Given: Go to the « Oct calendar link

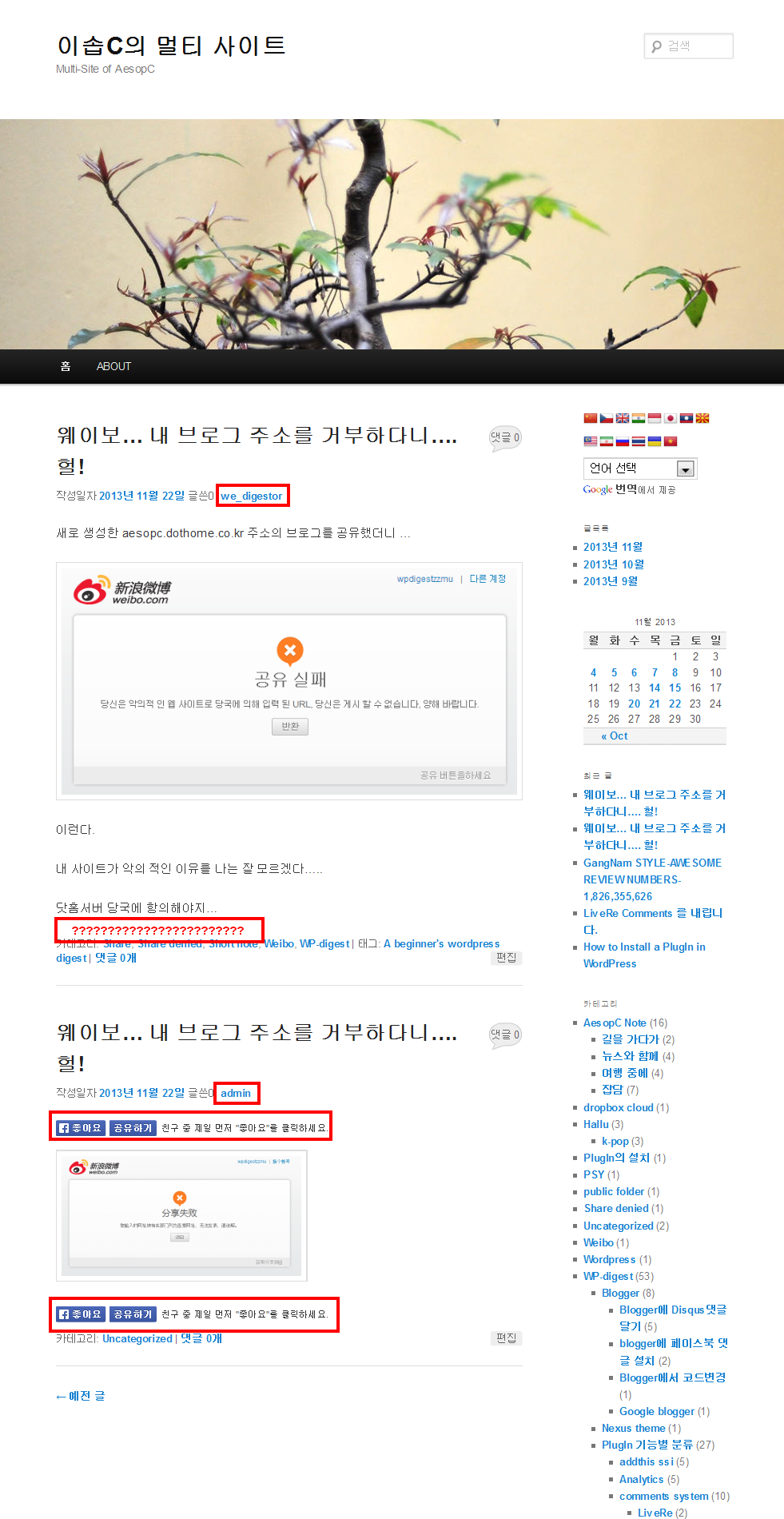Looking at the screenshot, I should pos(615,736).
